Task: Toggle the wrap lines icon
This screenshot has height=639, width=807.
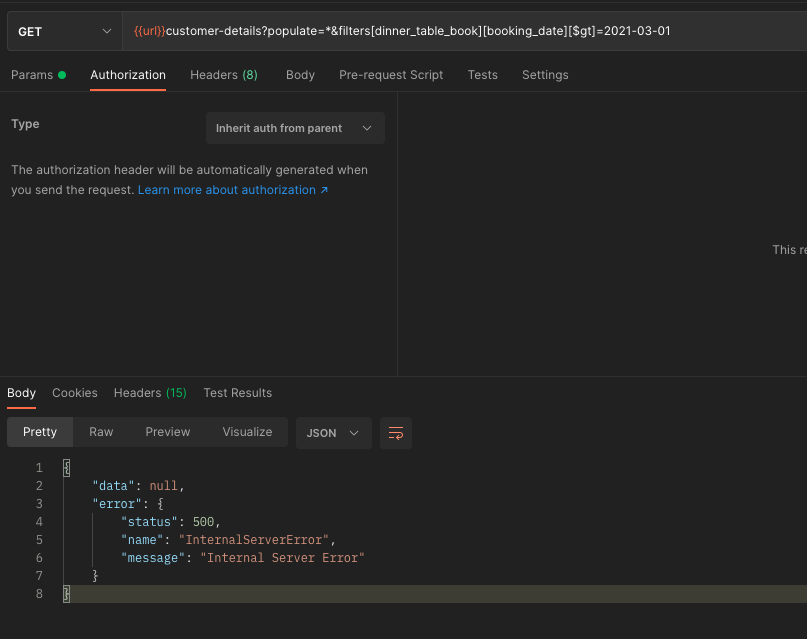Action: [396, 433]
